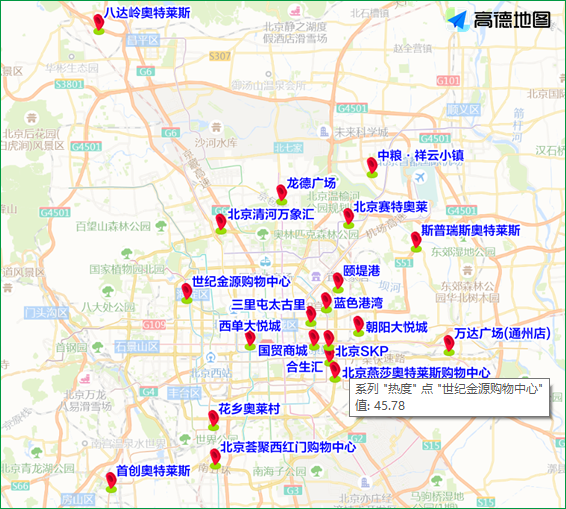Select the 北京SKP marker pin

point(328,340)
